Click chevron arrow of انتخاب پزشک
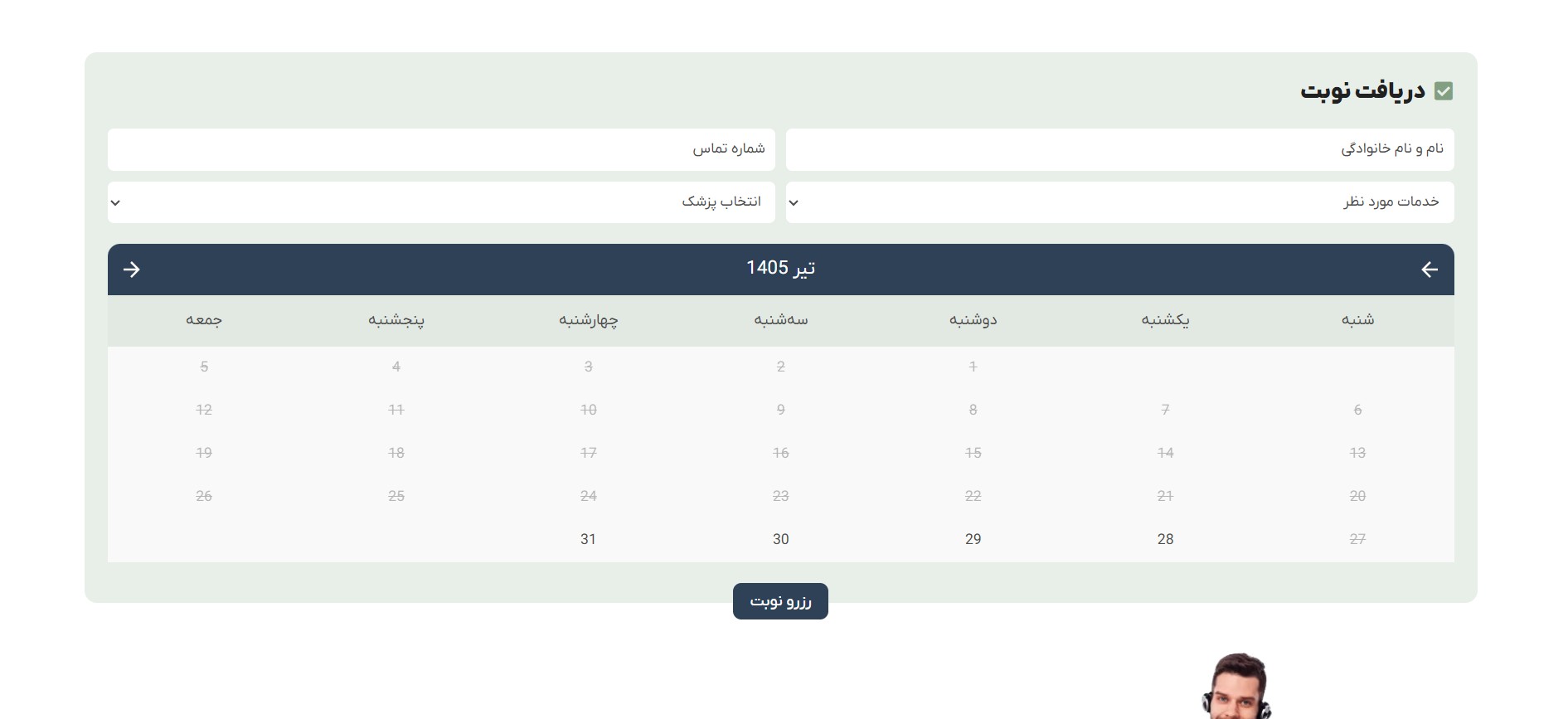Viewport: 1568px width, 719px height. click(x=115, y=203)
